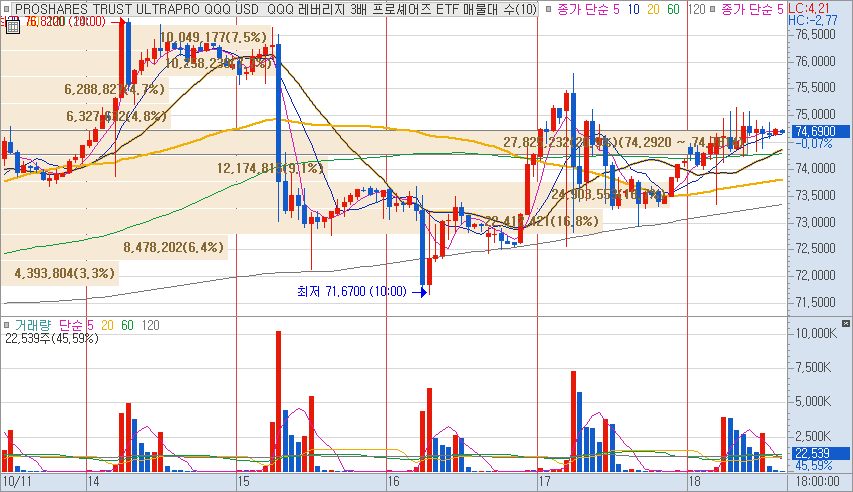Click the 72,5000 price axis label
853x492 pixels.
[x=815, y=248]
